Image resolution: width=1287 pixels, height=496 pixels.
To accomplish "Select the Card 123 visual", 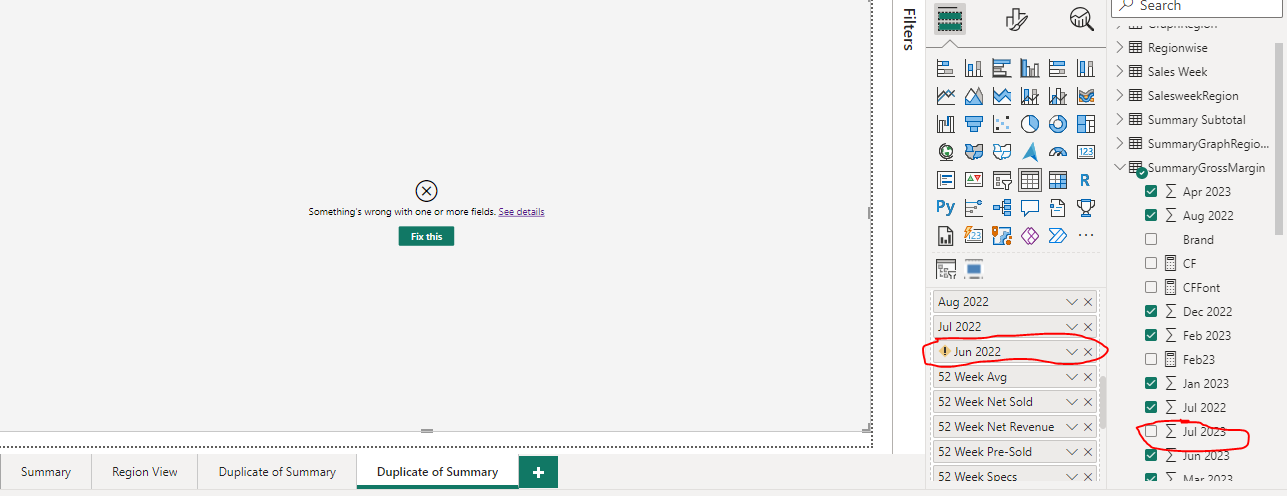I will [1085, 152].
